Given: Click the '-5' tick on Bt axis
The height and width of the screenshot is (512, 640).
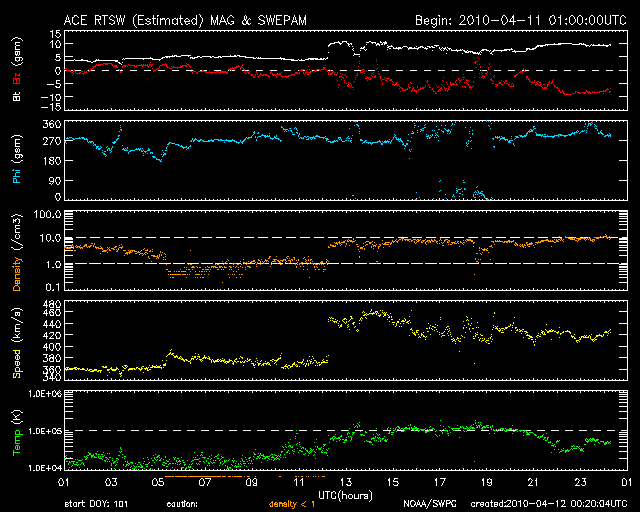Looking at the screenshot, I should [x=54, y=84].
